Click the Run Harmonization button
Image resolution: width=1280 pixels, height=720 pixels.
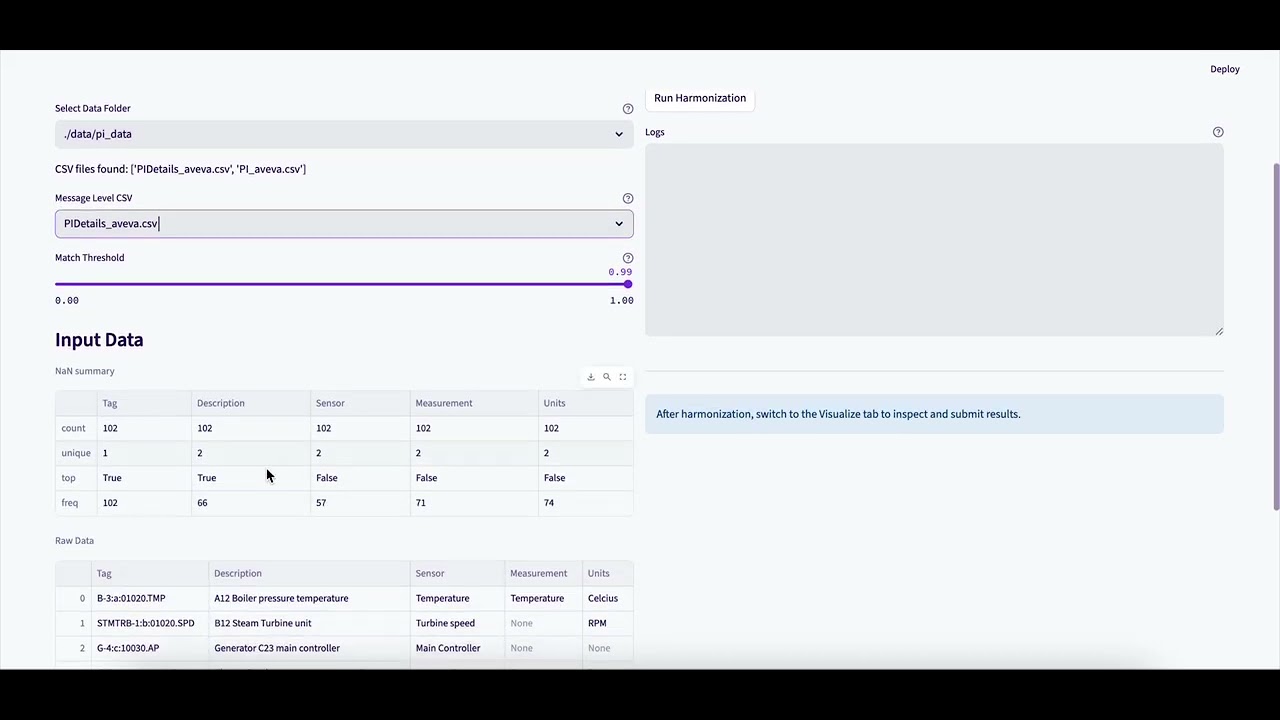(x=700, y=98)
